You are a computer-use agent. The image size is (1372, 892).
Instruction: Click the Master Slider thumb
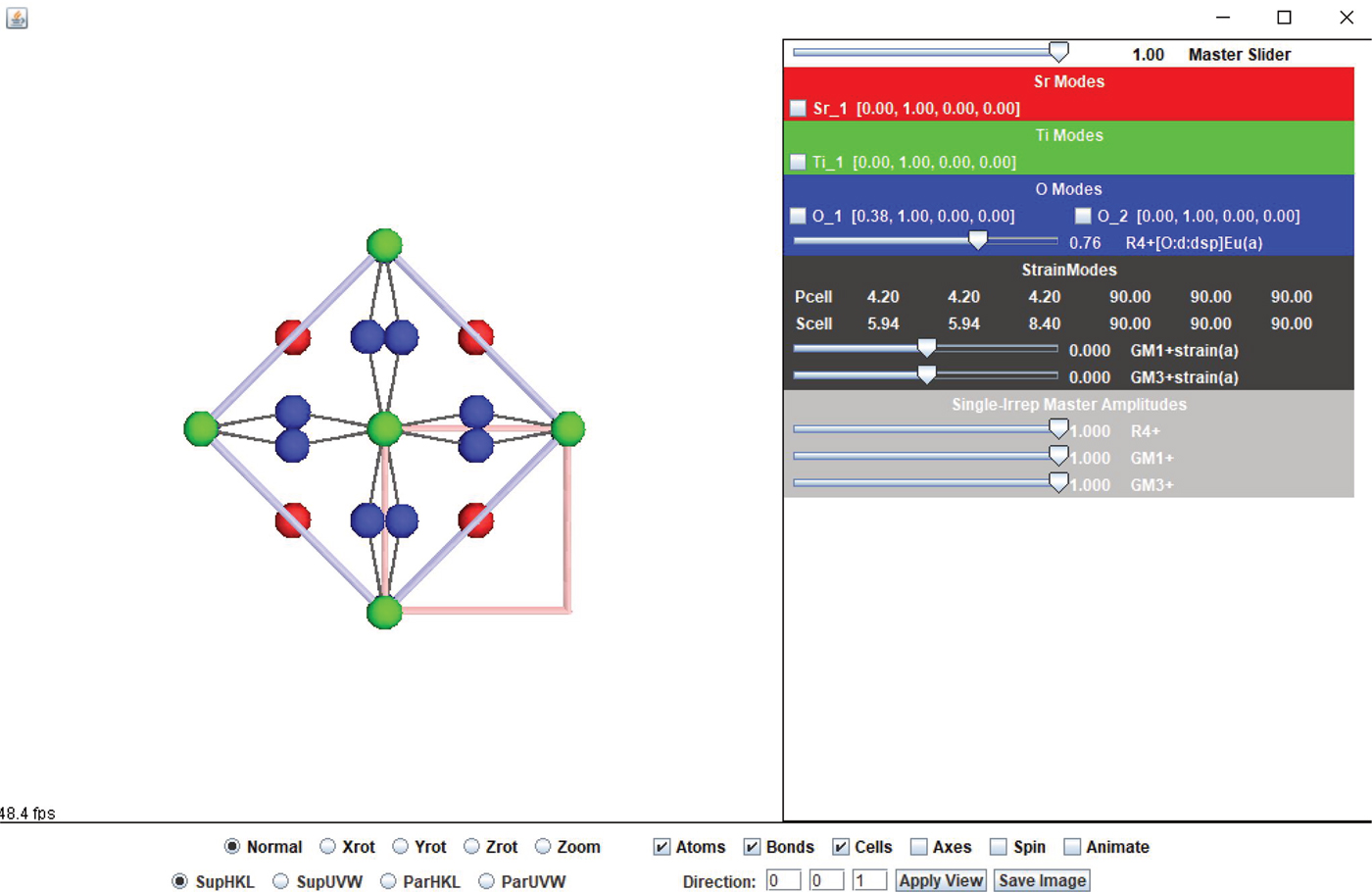pyautogui.click(x=1058, y=52)
